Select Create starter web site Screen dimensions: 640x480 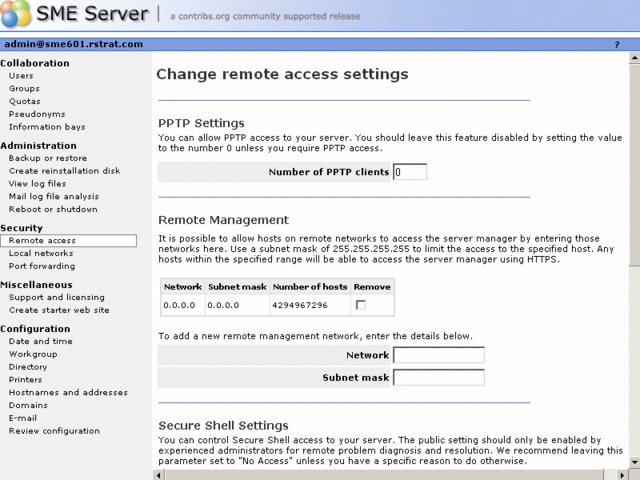coord(59,310)
